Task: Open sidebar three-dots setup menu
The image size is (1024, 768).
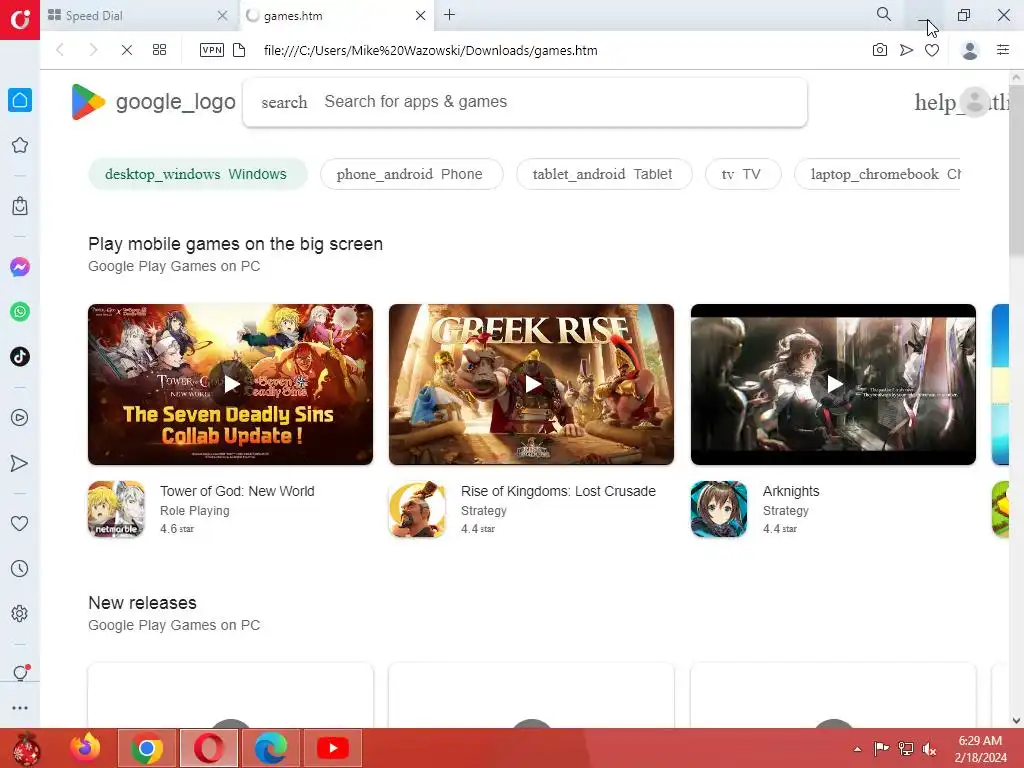Action: (x=20, y=708)
